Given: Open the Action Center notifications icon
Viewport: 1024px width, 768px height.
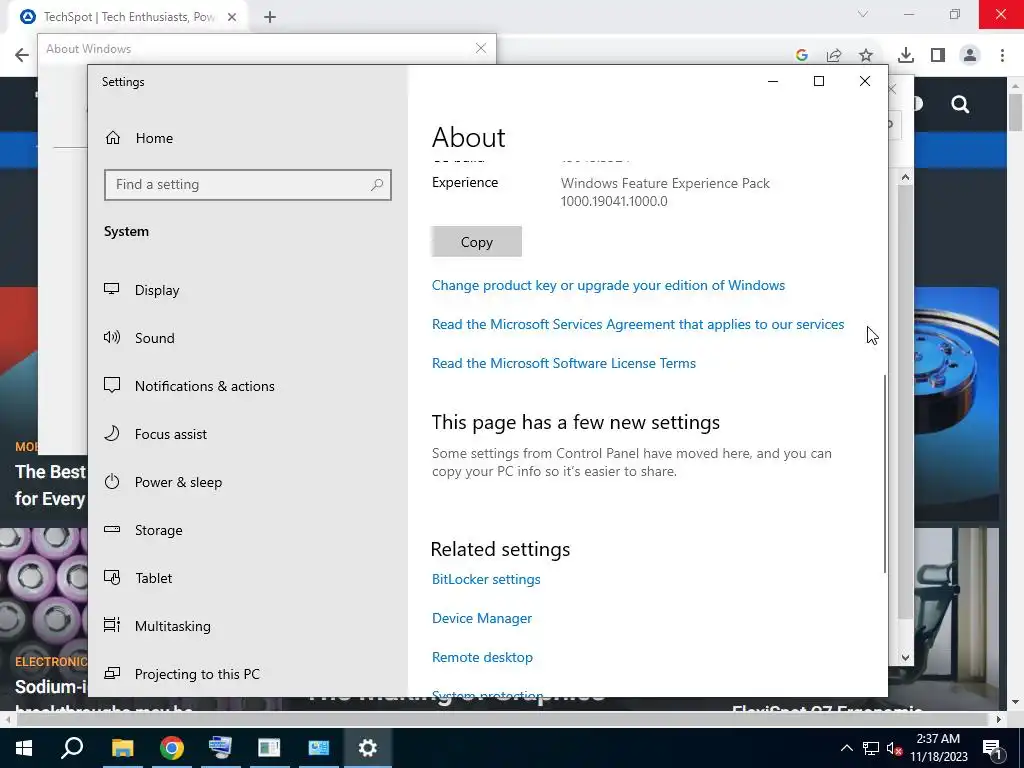Looking at the screenshot, I should point(992,748).
